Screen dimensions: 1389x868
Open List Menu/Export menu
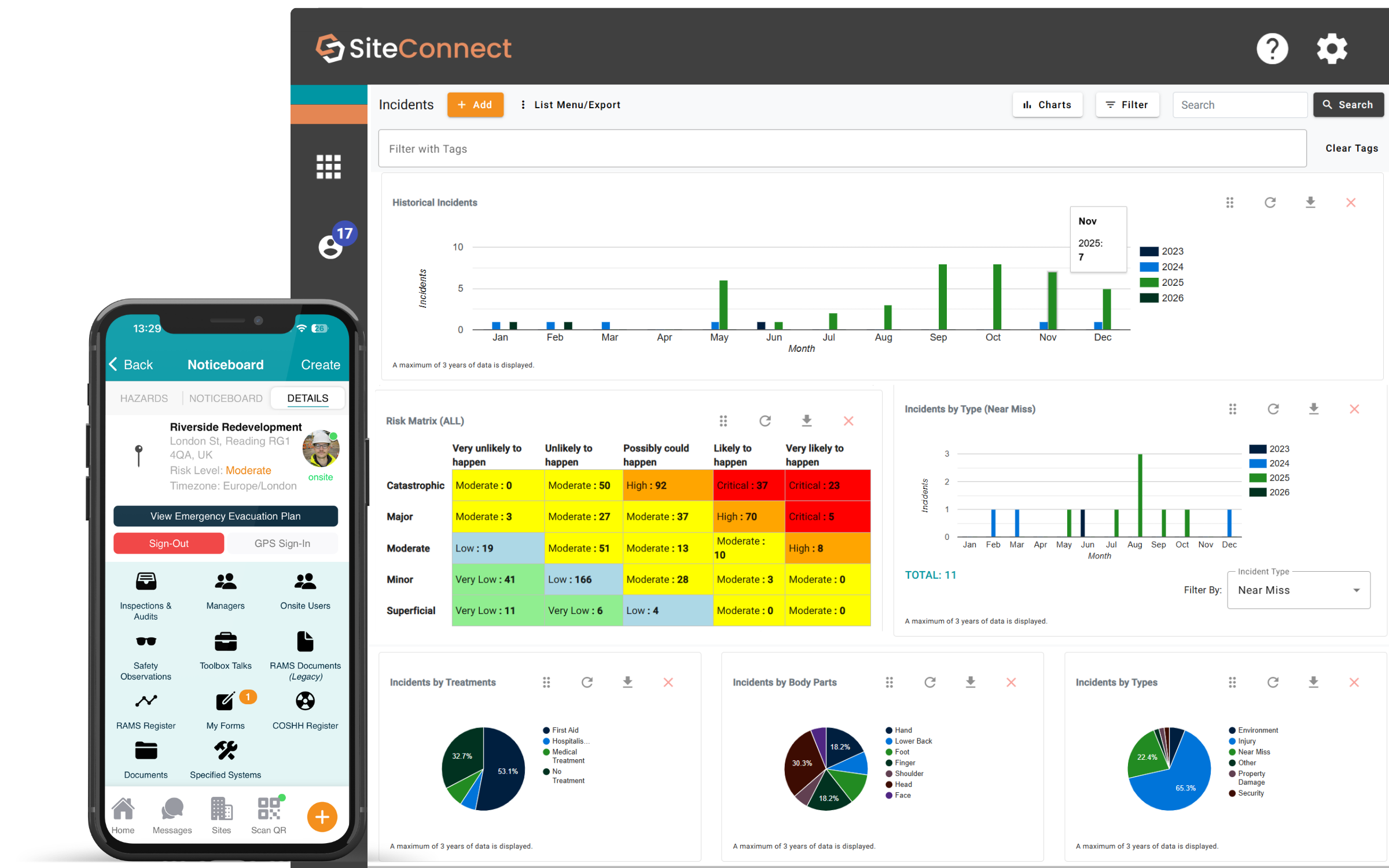click(x=570, y=105)
